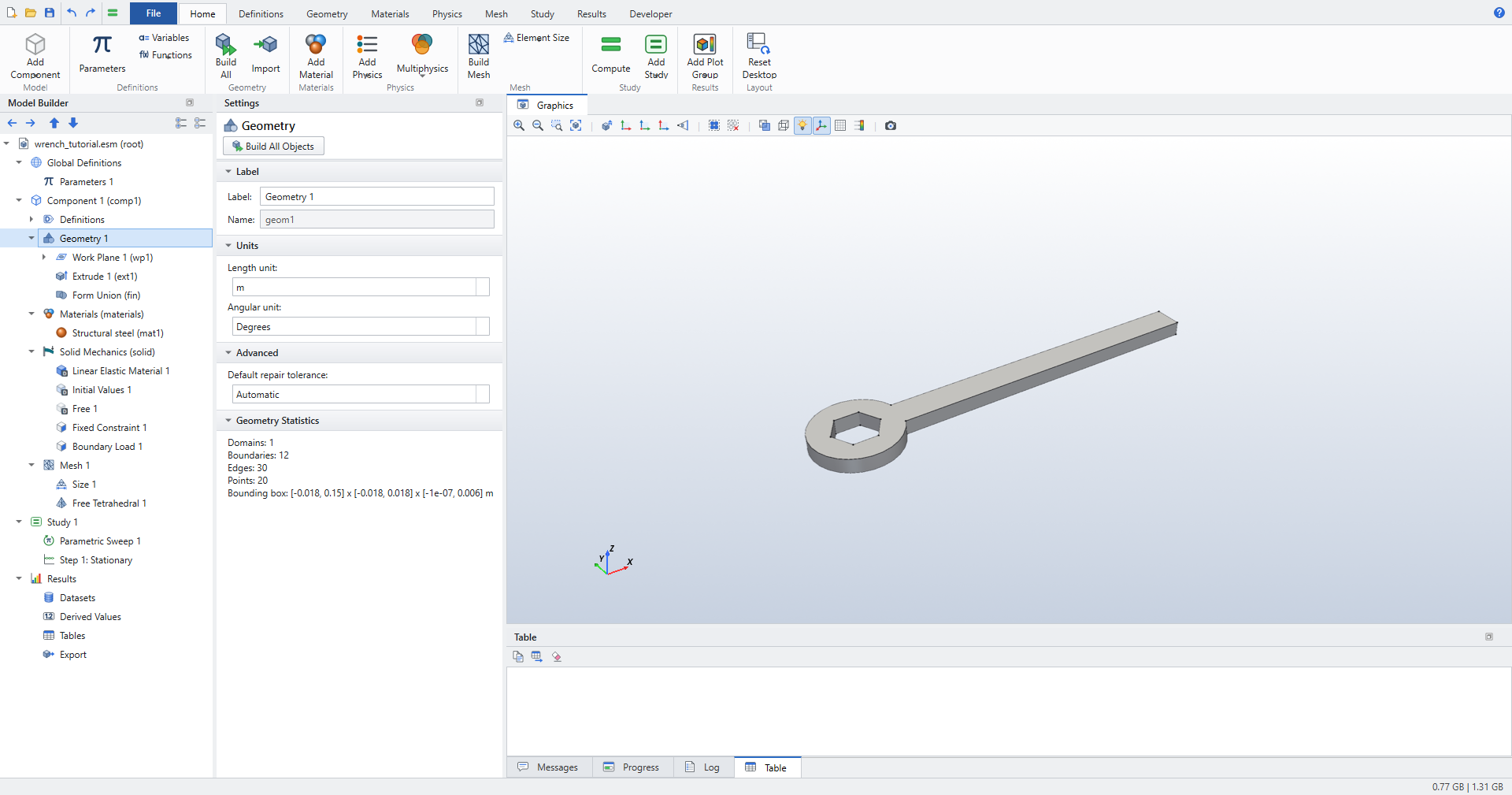Image resolution: width=1512 pixels, height=795 pixels.
Task: Click the Zoom In icon in Graphics toolbar
Action: point(519,126)
